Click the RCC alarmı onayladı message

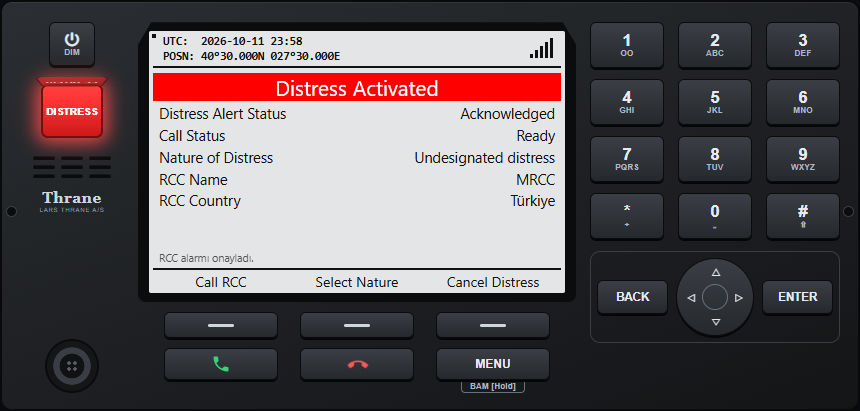(x=206, y=258)
